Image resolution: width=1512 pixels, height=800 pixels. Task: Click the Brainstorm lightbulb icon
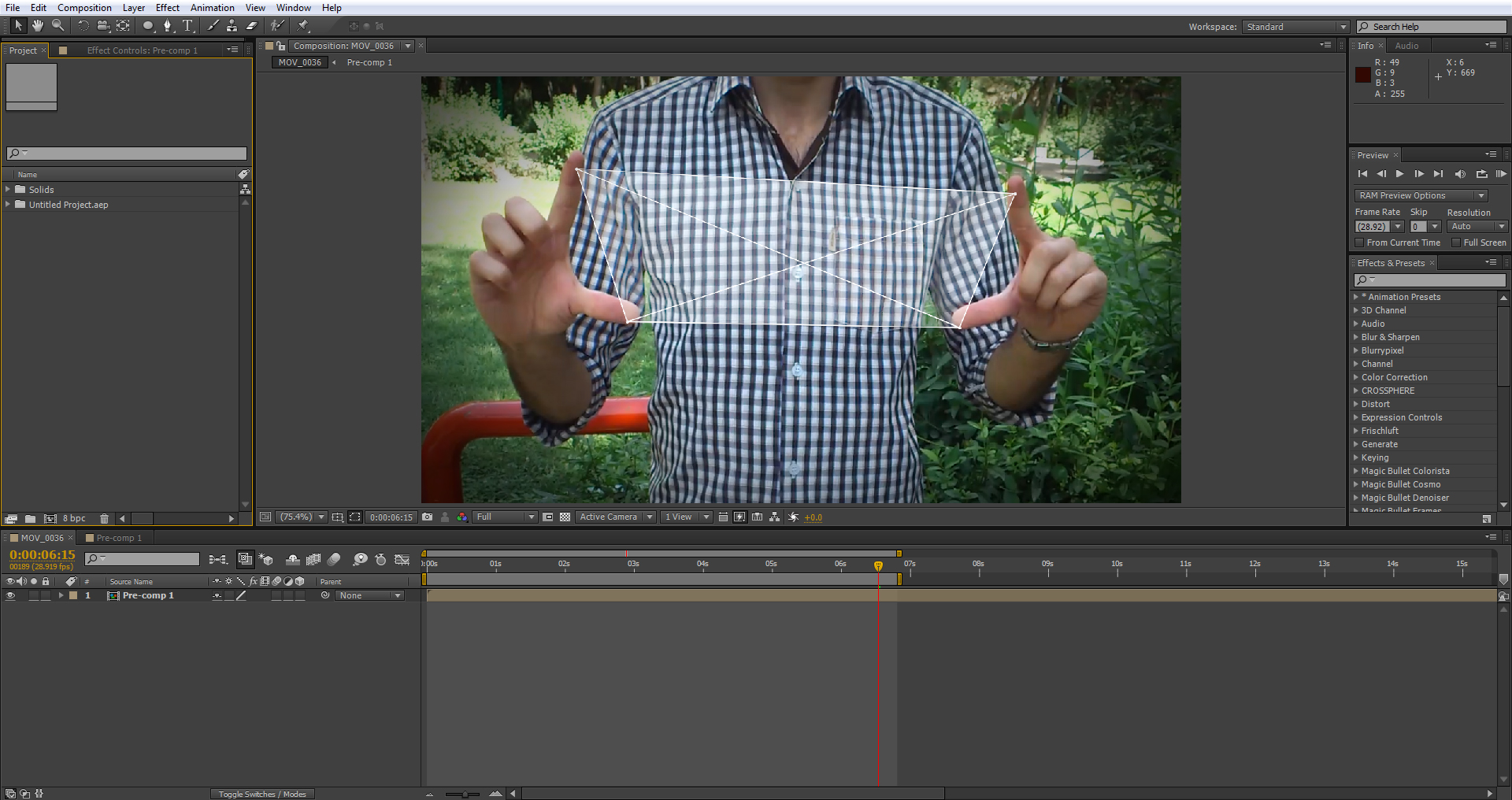360,559
